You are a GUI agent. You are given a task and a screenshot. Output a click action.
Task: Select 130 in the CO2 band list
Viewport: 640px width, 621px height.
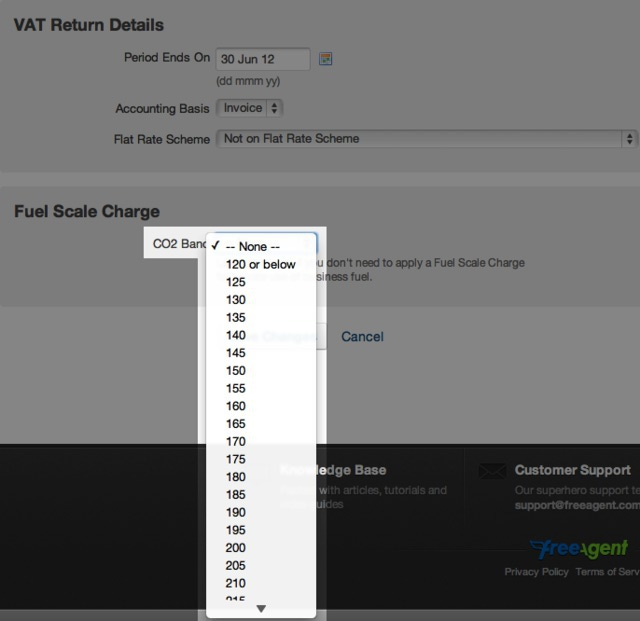pos(236,300)
